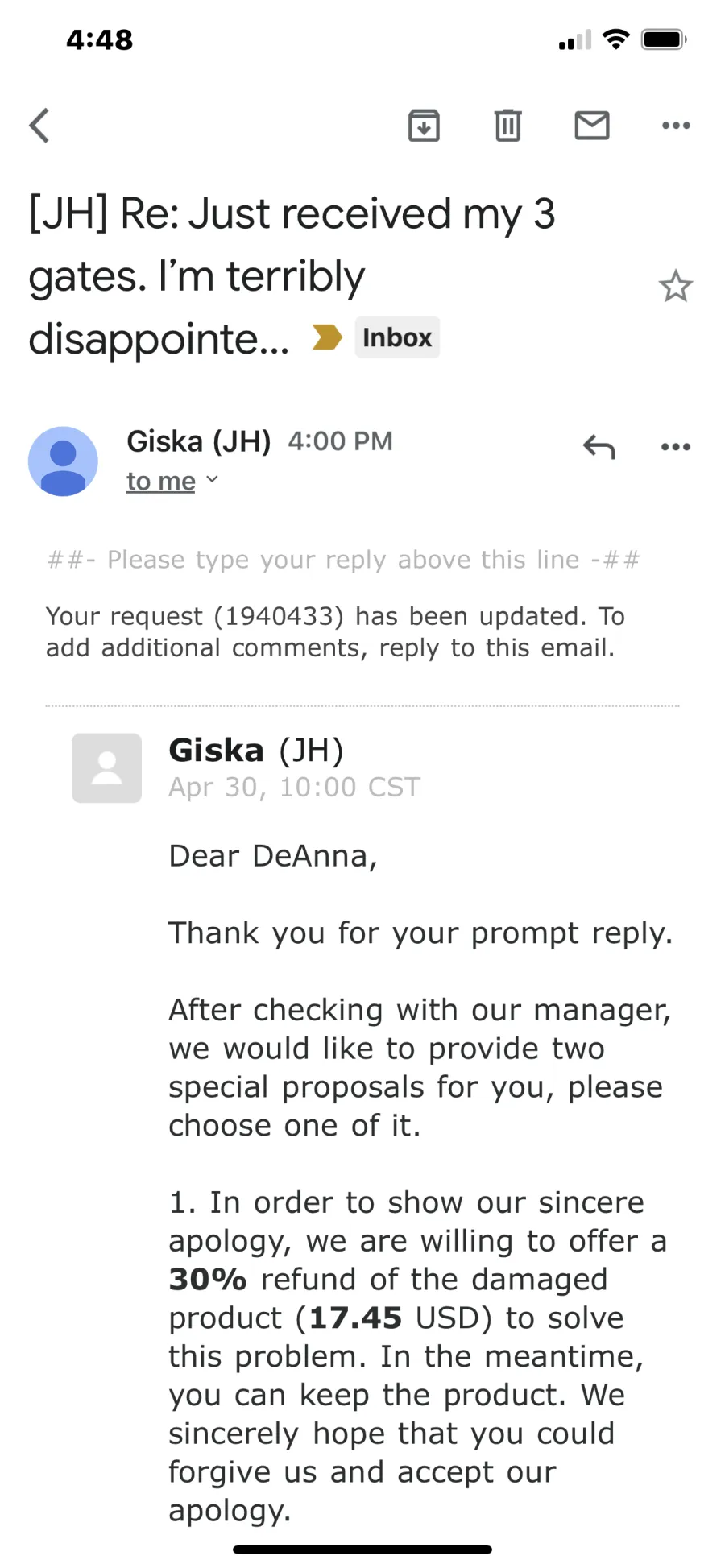This screenshot has height=1568, width=725.
Task: Tap the iOS home indicator bar
Action: 362,1549
